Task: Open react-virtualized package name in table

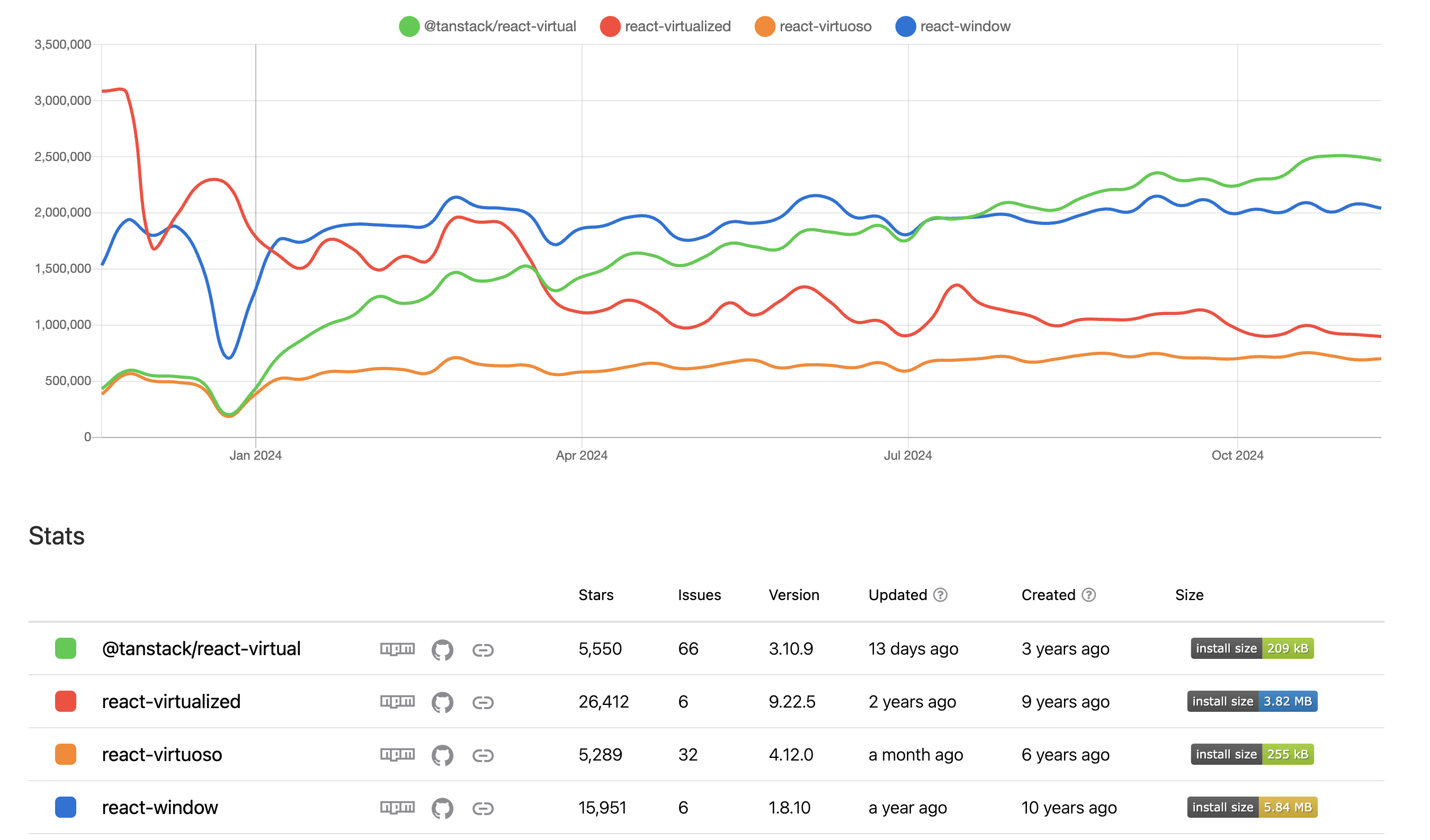Action: click(x=172, y=702)
